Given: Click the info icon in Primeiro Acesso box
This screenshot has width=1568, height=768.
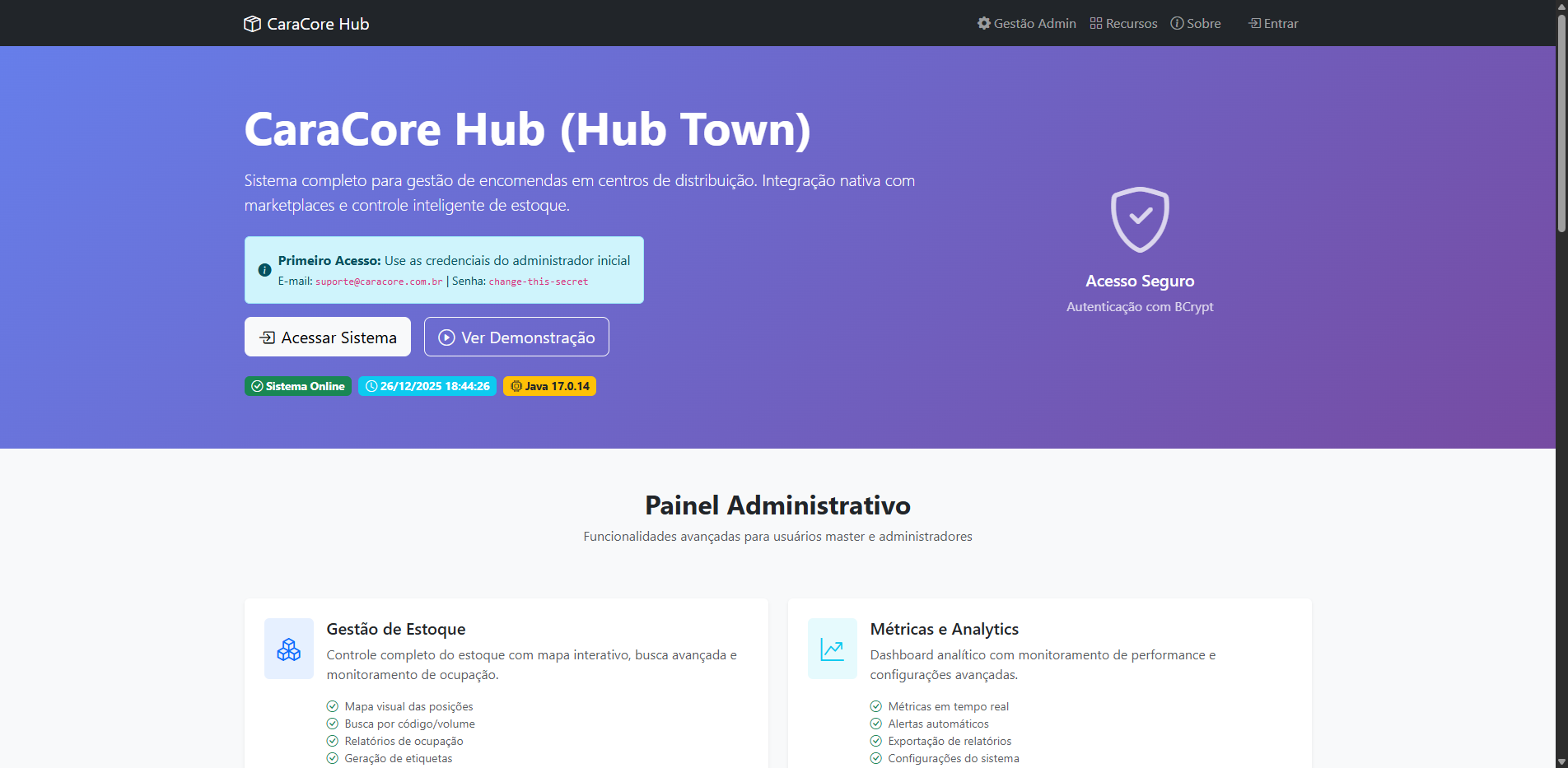Looking at the screenshot, I should coord(264,270).
